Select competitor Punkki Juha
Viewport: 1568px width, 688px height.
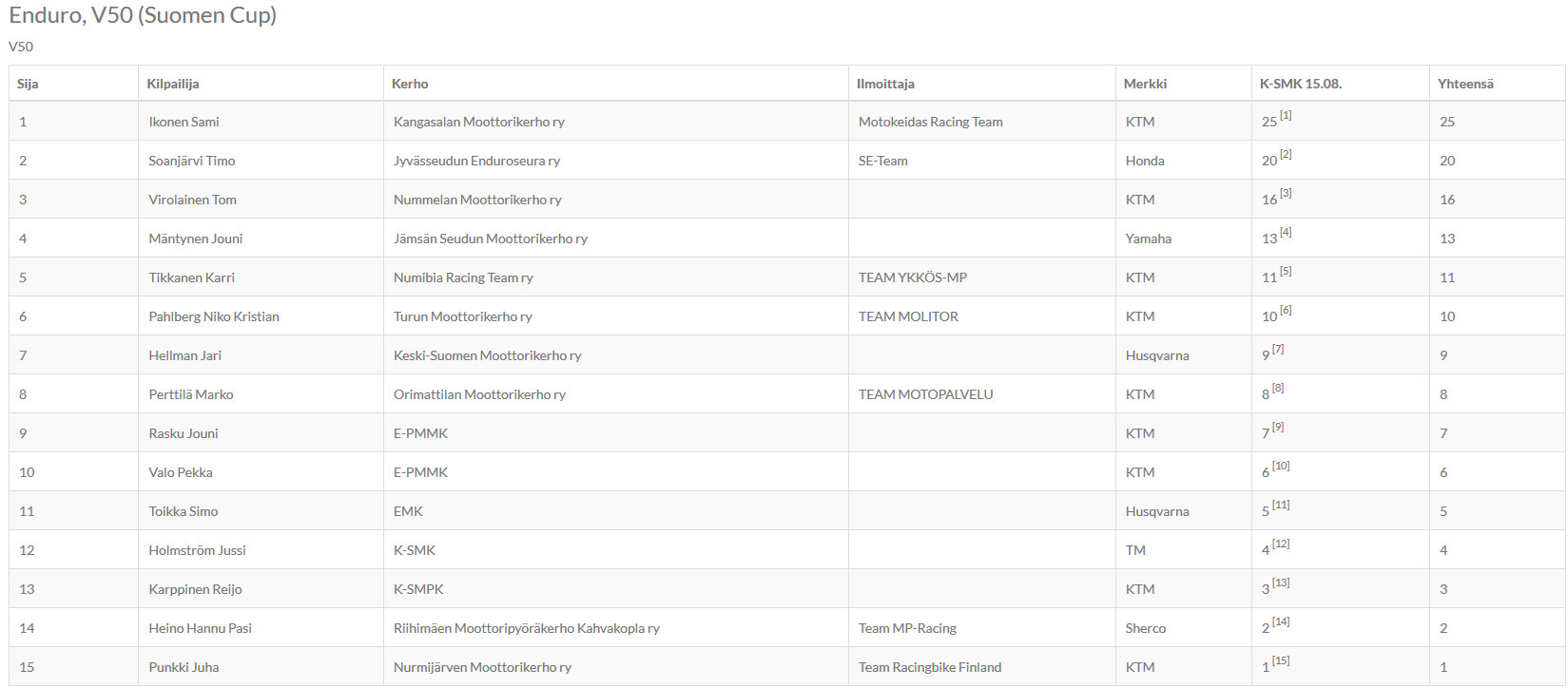(x=184, y=667)
